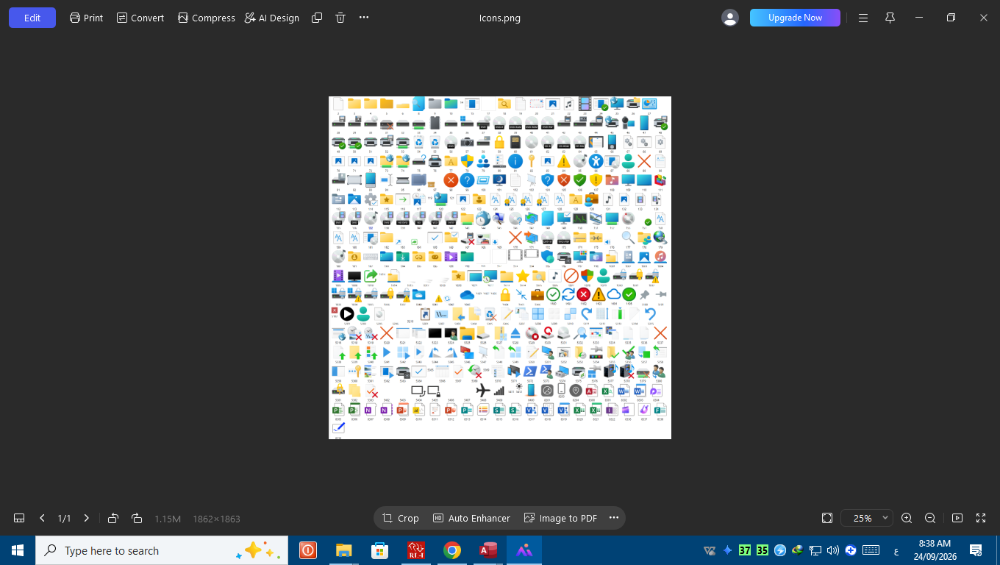Rotate the image counterclockwise
This screenshot has height=565, width=1000.
coord(113,518)
